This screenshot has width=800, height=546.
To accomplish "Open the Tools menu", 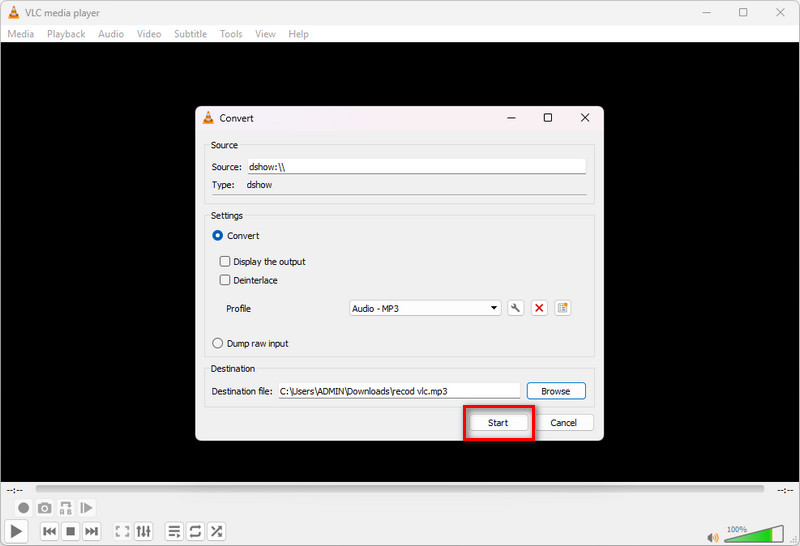I will point(231,34).
